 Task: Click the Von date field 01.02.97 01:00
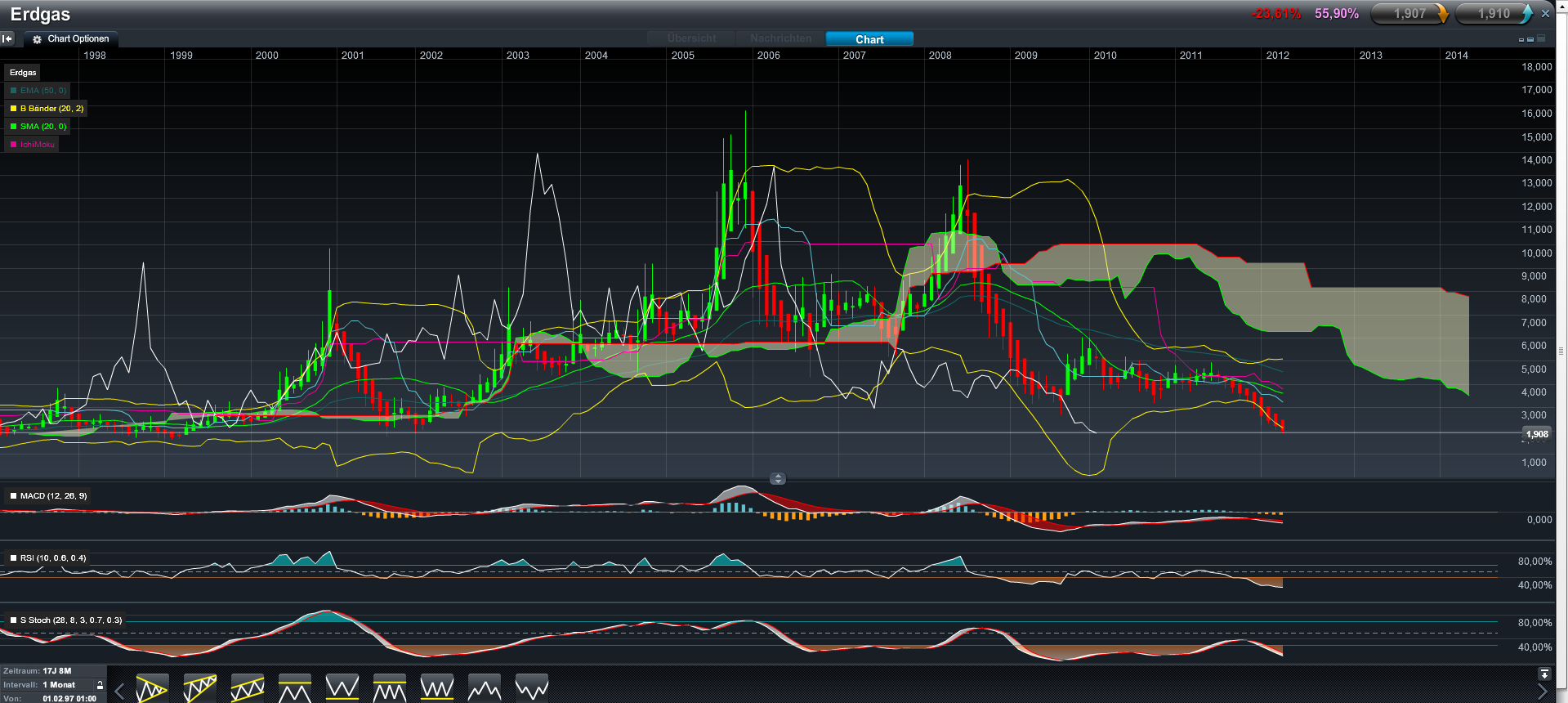pos(69,698)
